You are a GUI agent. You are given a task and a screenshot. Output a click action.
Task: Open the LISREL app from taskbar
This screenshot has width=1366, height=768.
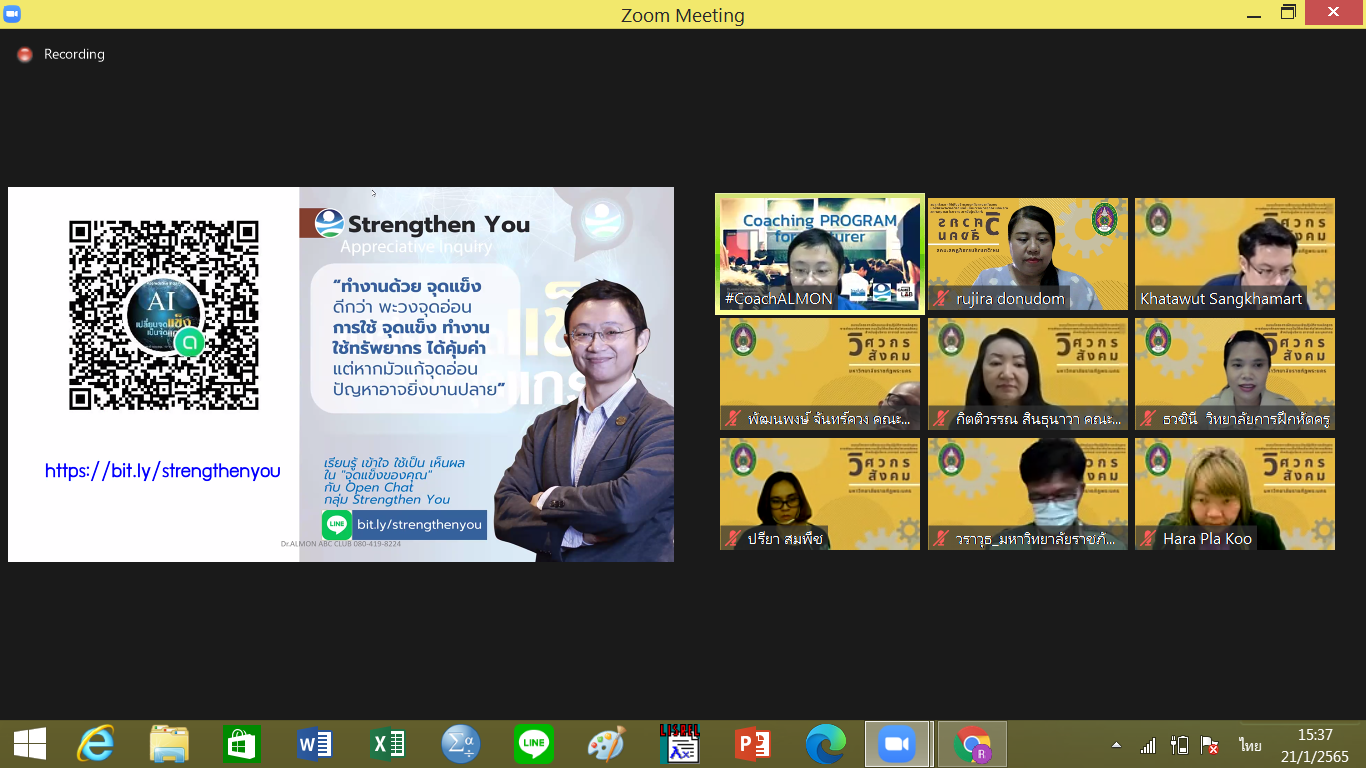(x=679, y=744)
